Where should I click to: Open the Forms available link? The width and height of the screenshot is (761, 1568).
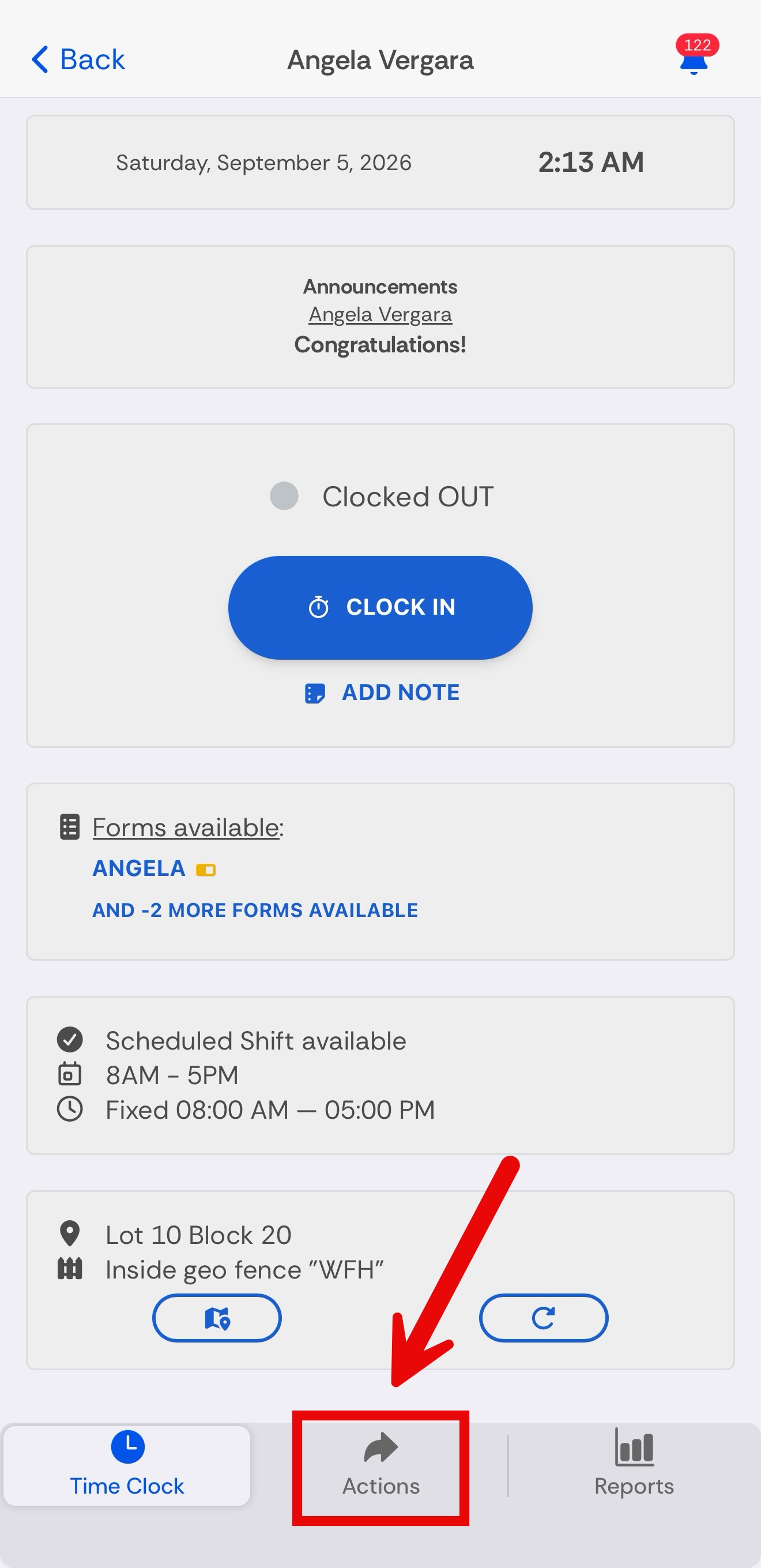[x=186, y=828]
